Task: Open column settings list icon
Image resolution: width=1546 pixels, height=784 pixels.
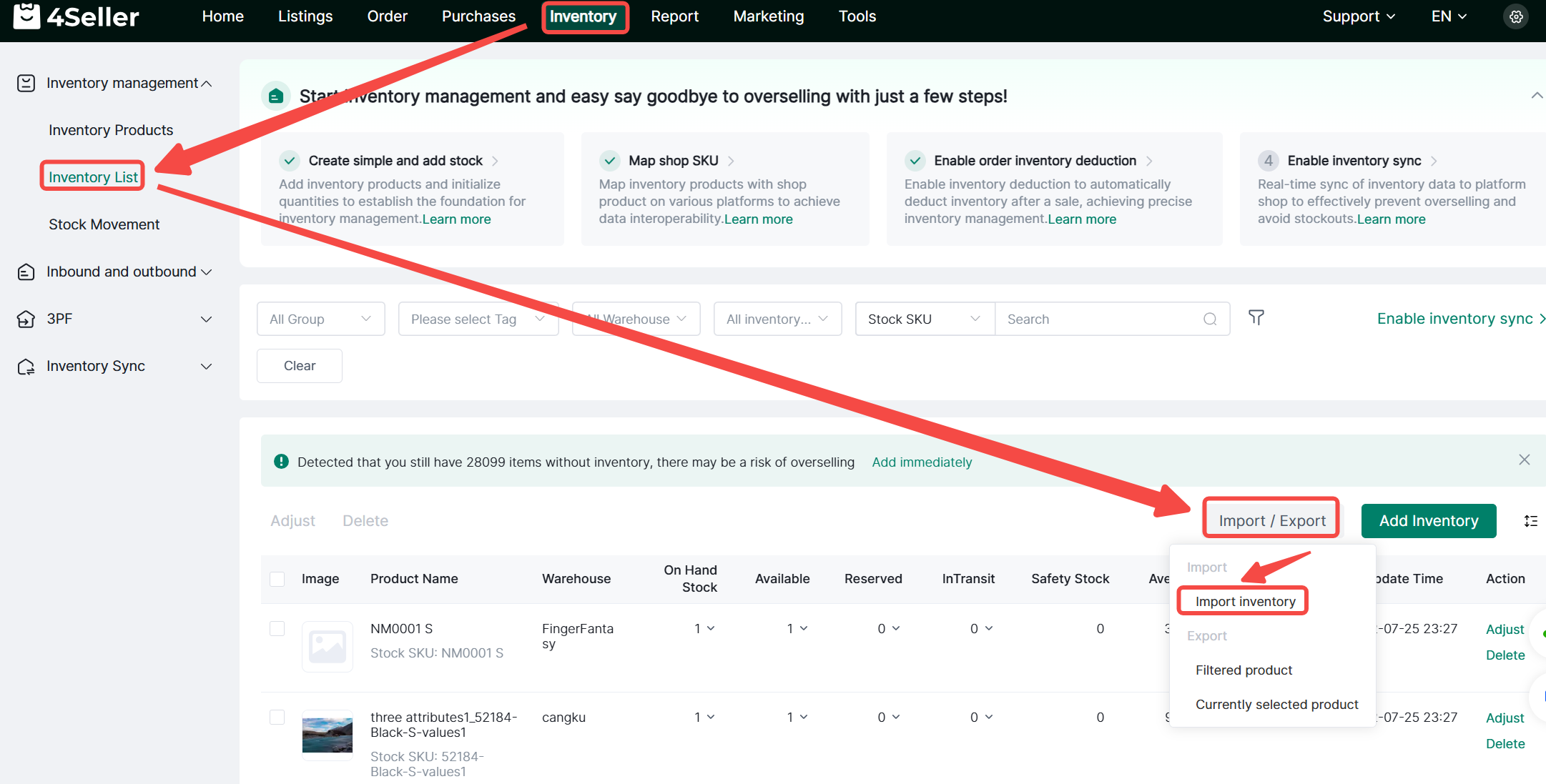Action: (1530, 521)
